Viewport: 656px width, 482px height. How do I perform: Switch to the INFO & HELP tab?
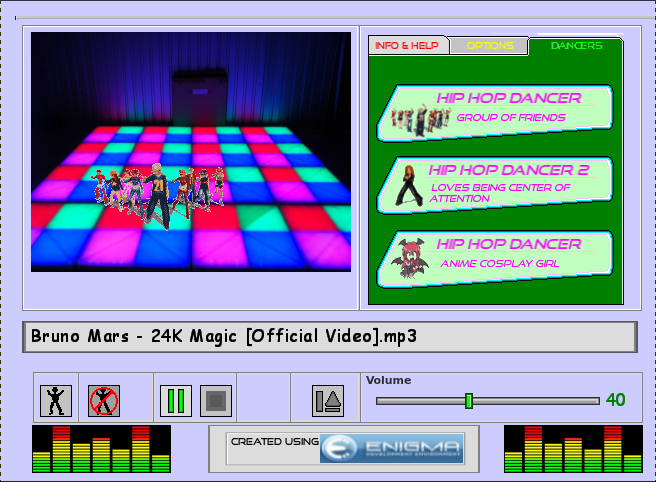pos(407,46)
